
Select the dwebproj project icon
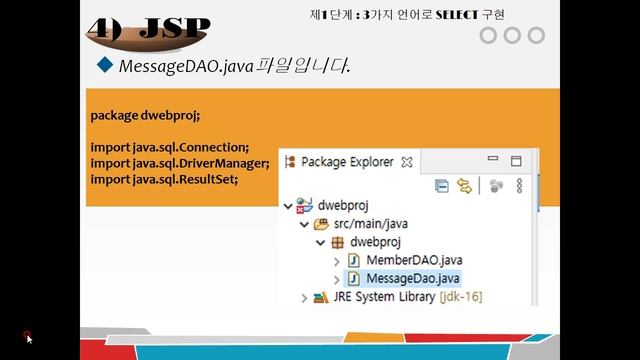304,205
